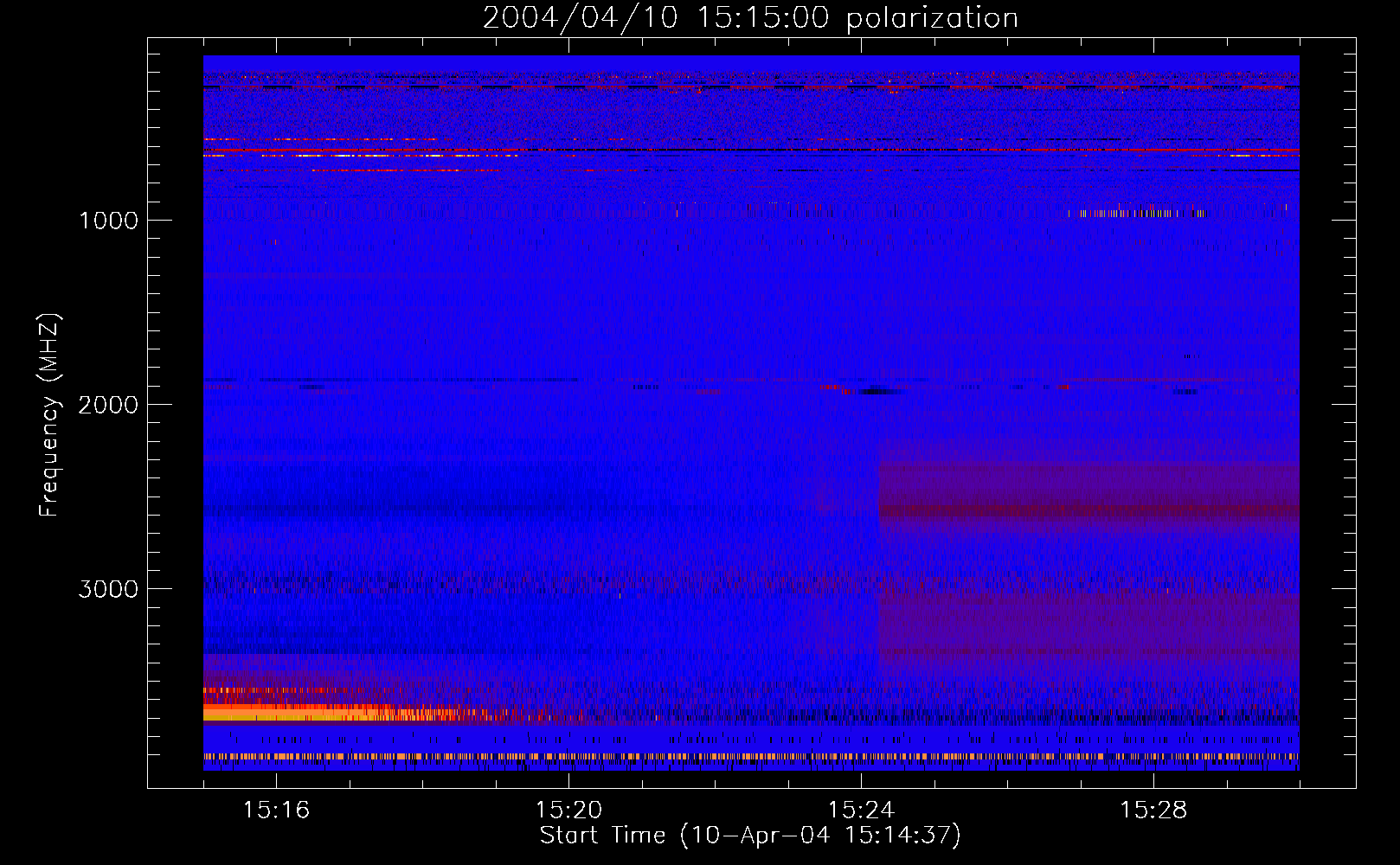The width and height of the screenshot is (1400, 865).
Task: Click the 15:24 time tick label
Action: 861,811
